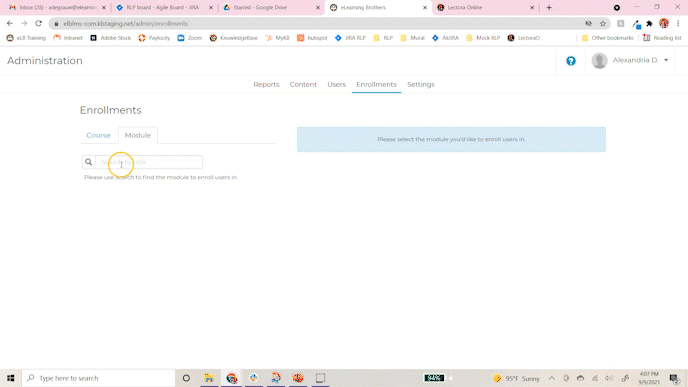Open the RLP bookmarks folder
The height and width of the screenshot is (387, 688).
(x=383, y=38)
